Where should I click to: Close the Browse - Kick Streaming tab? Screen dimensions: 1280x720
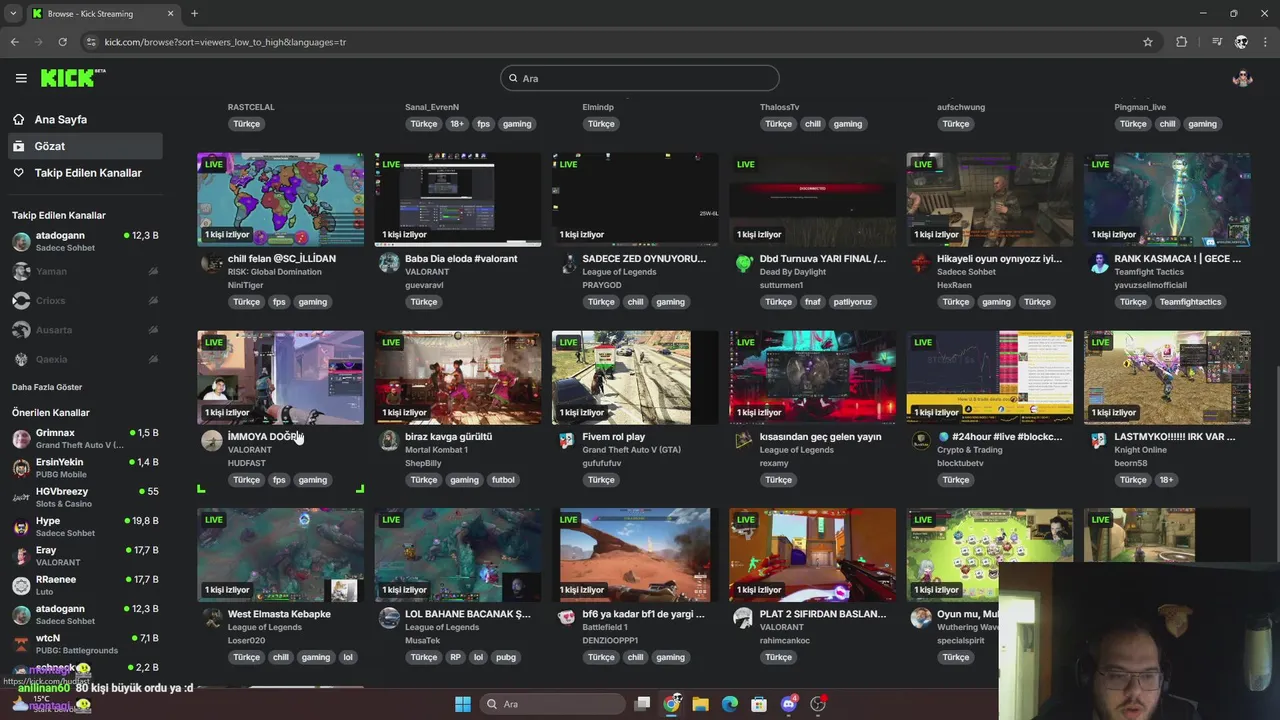click(170, 14)
